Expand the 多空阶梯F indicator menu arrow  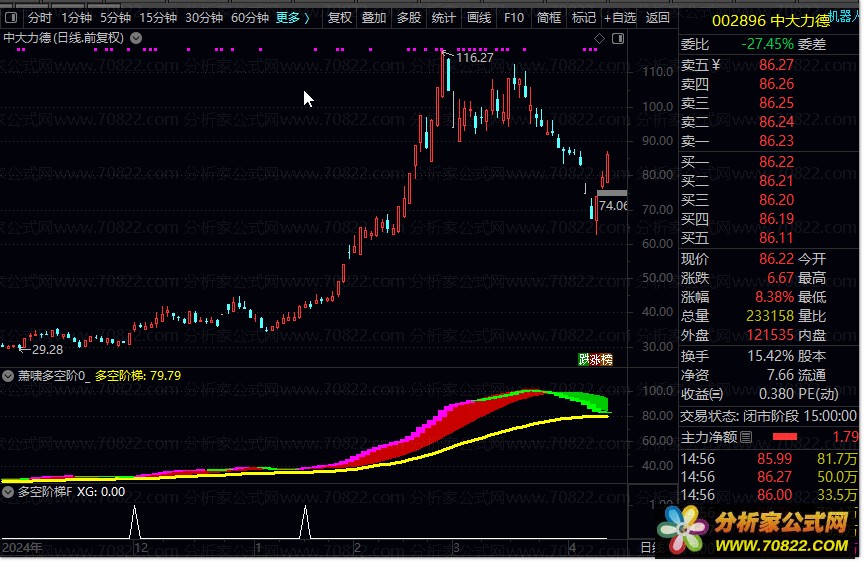[9, 492]
